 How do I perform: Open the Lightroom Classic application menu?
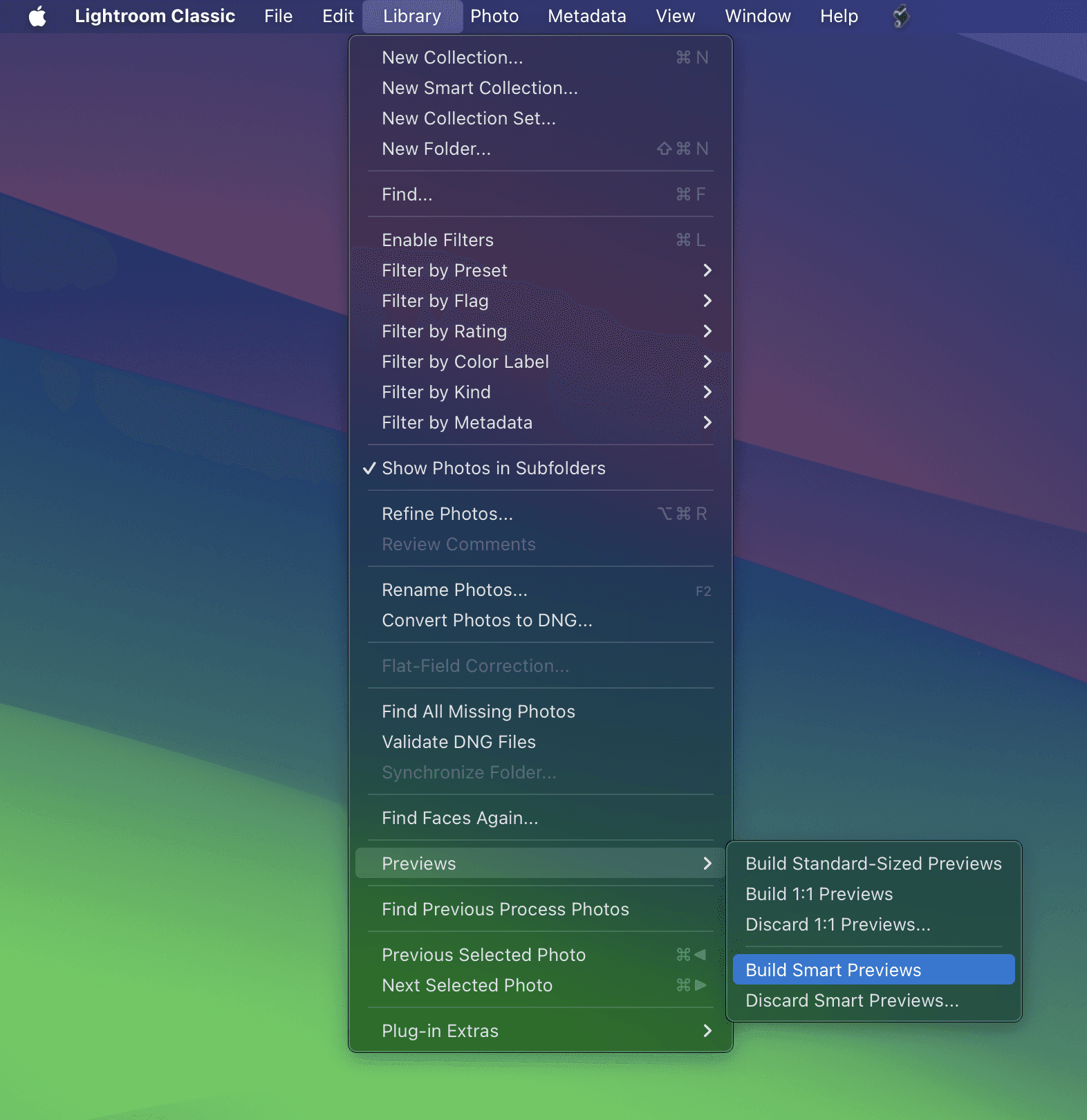(155, 16)
